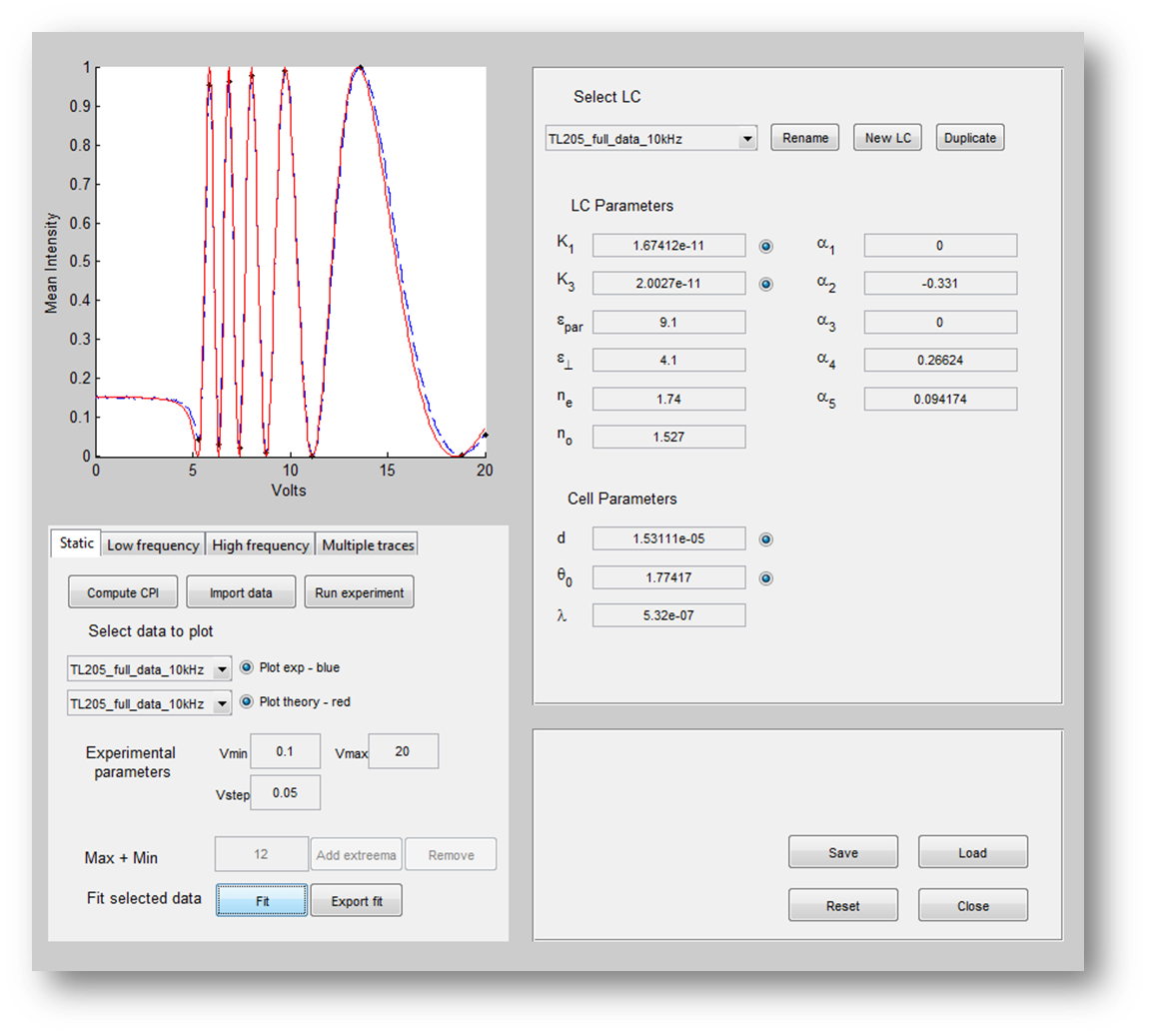Duplicate the selected LC
This screenshot has width=1149, height=1036.
coord(970,138)
